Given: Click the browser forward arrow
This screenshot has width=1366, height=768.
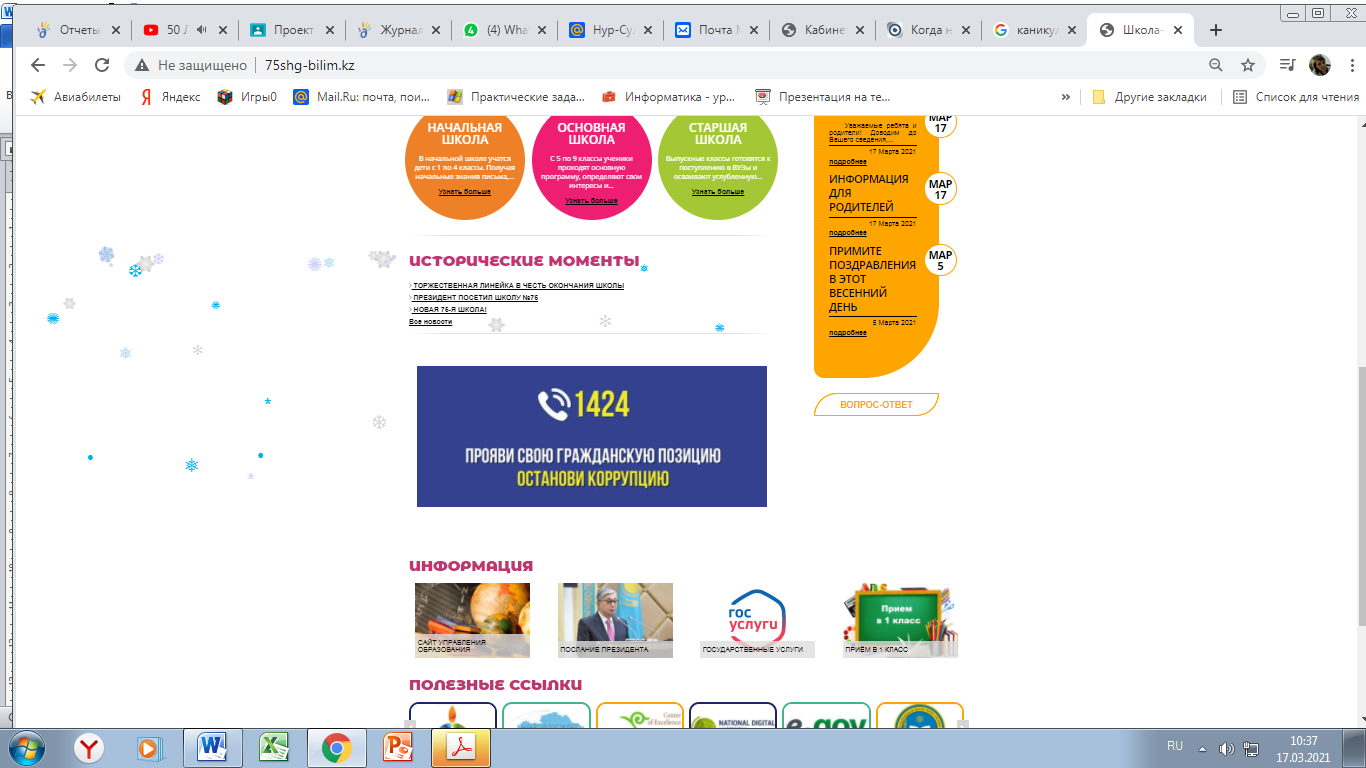Looking at the screenshot, I should click(70, 65).
